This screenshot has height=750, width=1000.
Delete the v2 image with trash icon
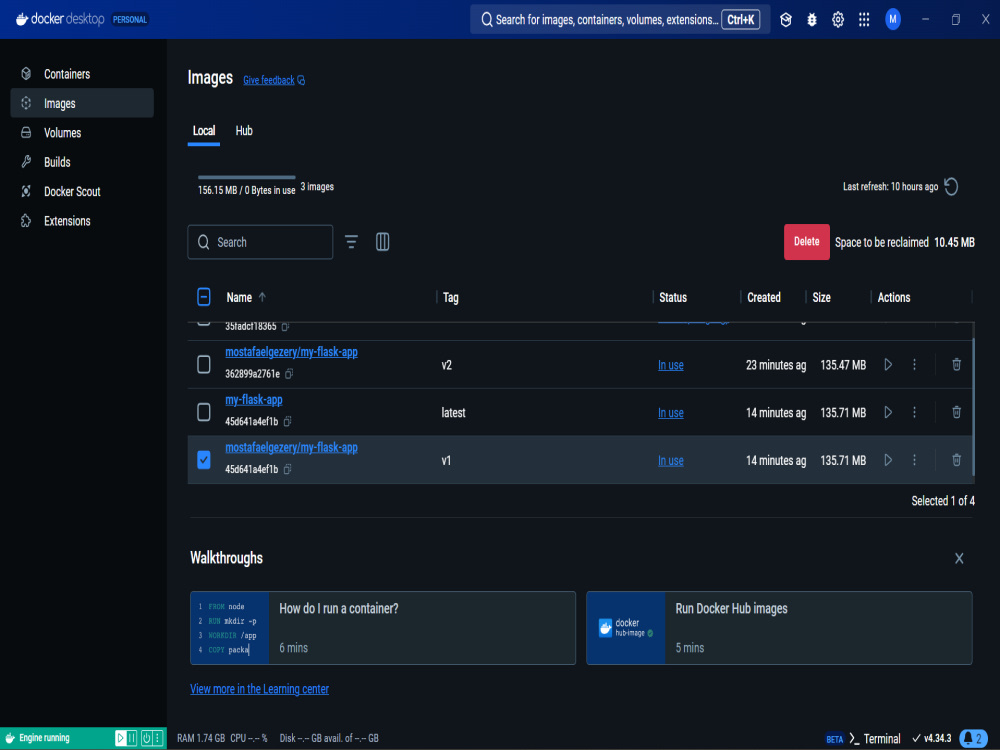957,364
